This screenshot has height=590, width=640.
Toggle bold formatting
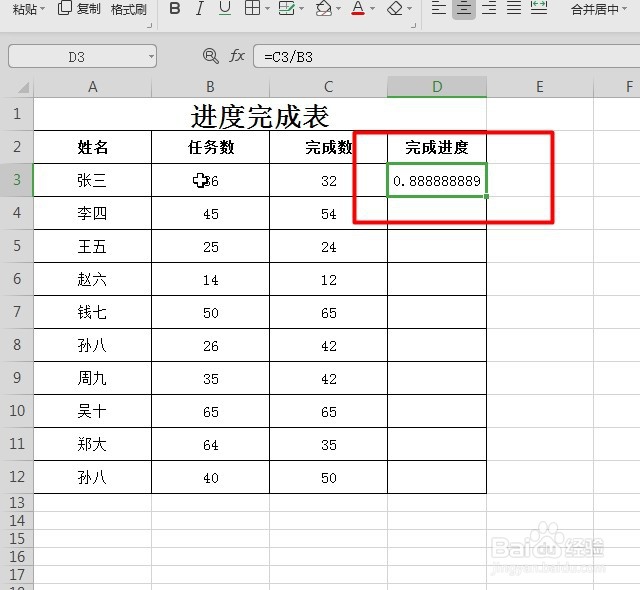(x=175, y=8)
